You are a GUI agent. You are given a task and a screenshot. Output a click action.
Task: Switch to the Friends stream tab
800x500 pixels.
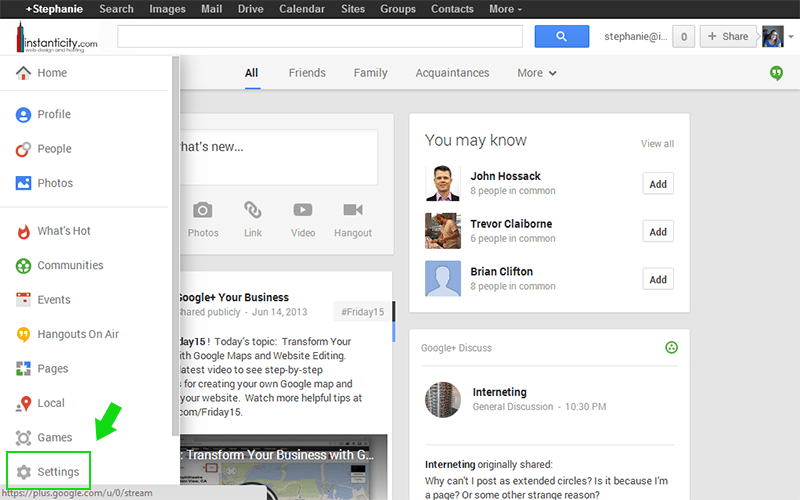[307, 73]
